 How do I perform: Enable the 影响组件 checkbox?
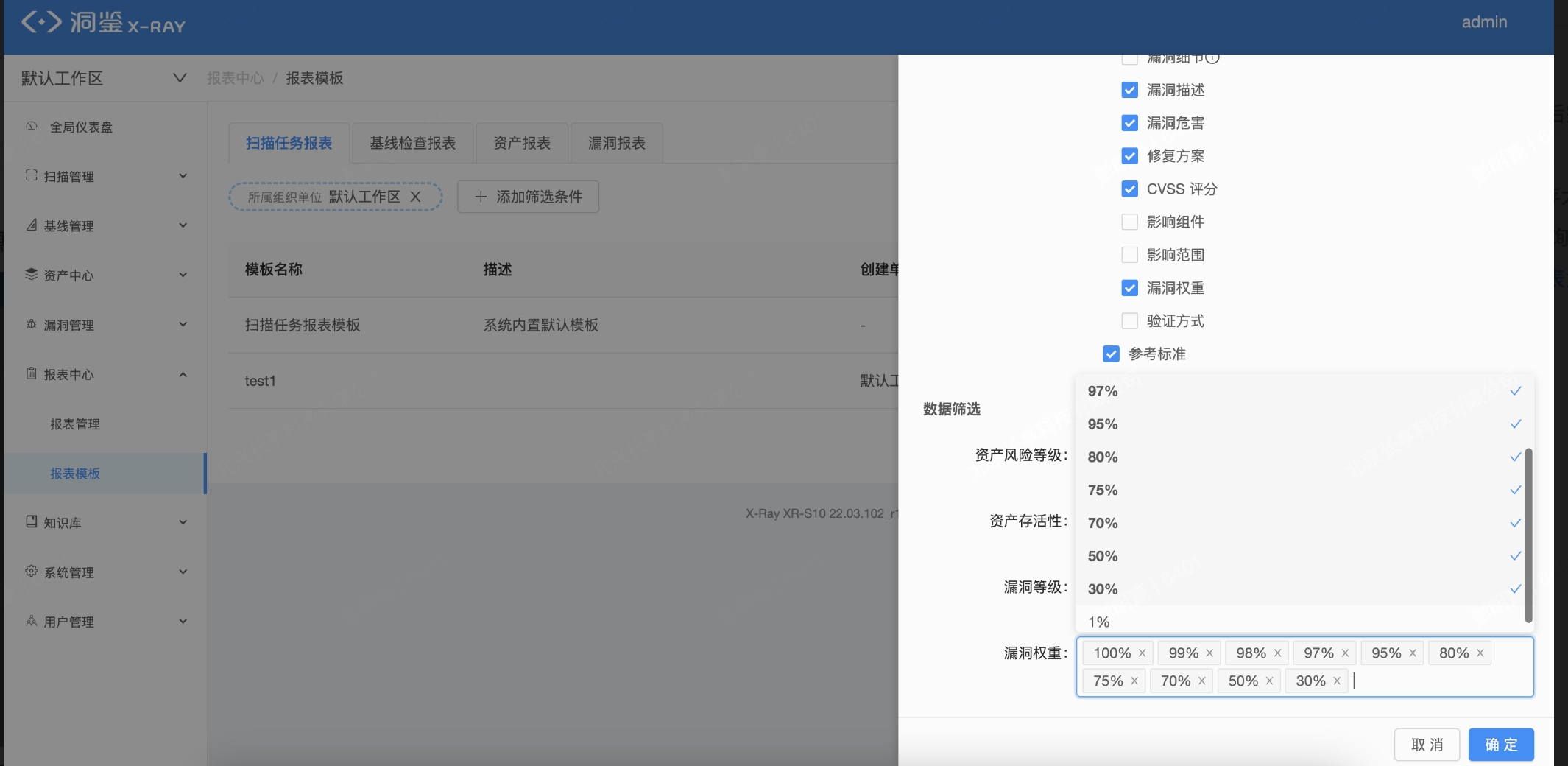point(1129,222)
